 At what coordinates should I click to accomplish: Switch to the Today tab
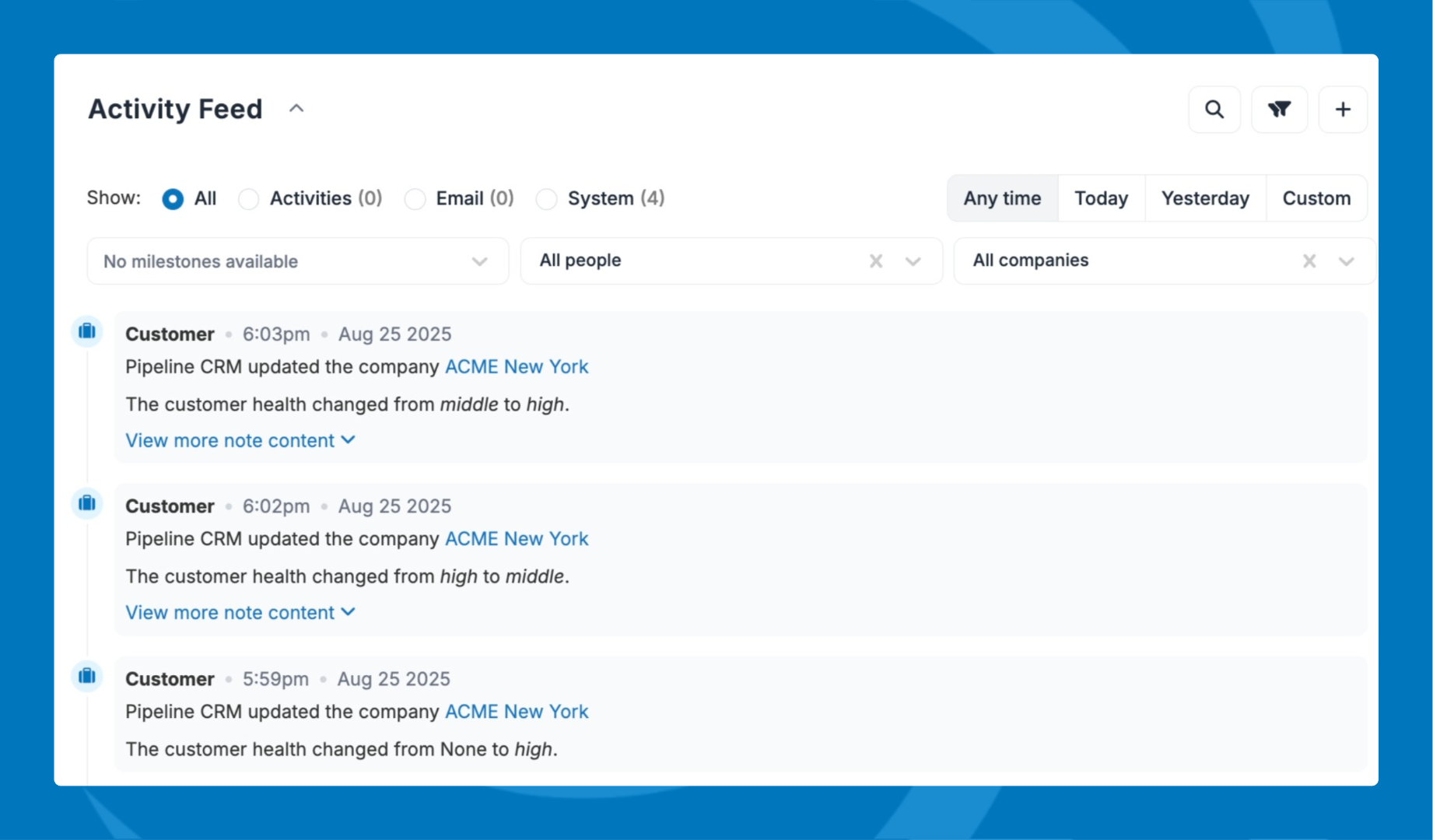(1101, 198)
